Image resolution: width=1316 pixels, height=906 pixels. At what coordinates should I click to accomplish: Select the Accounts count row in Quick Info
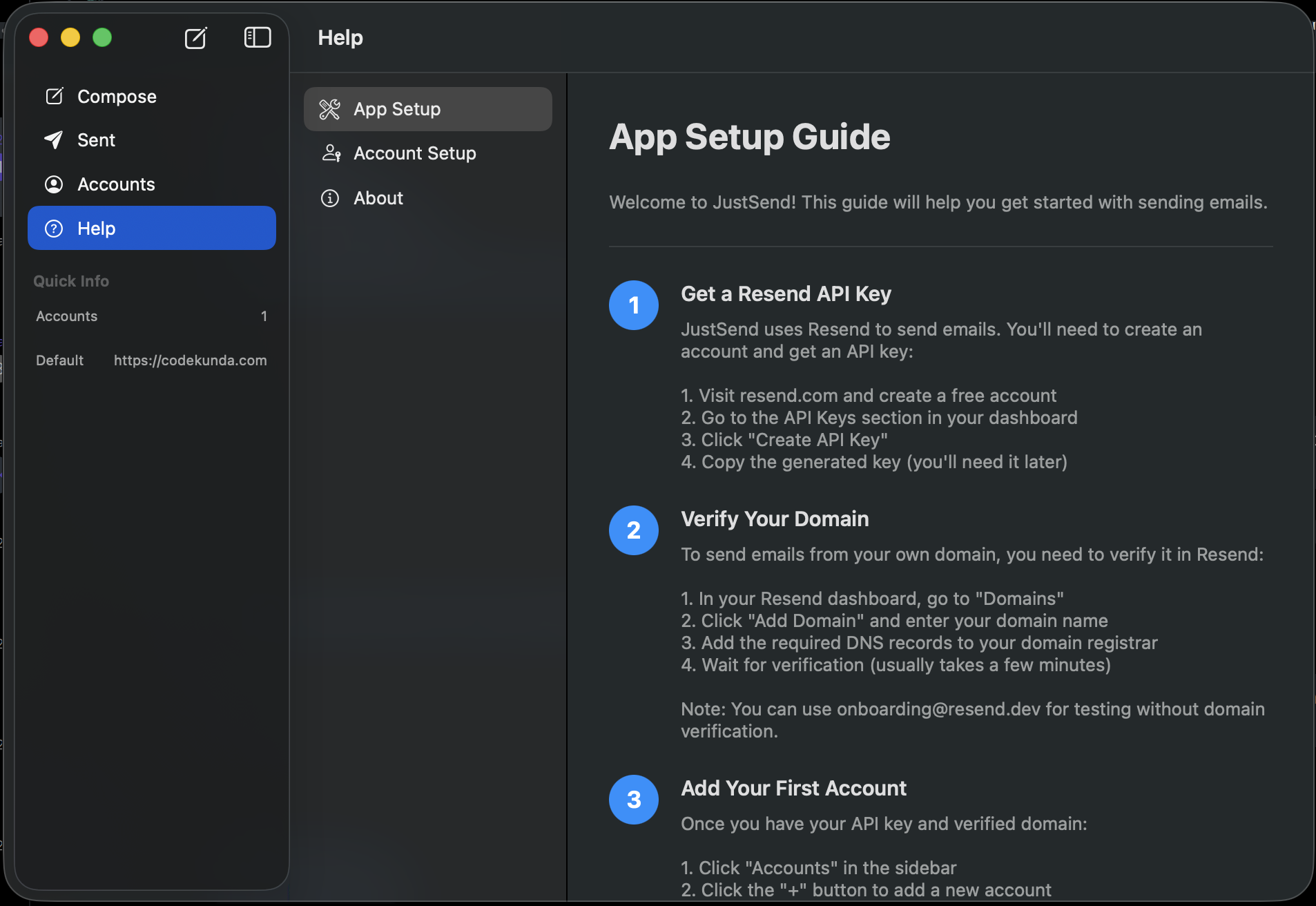tap(151, 316)
